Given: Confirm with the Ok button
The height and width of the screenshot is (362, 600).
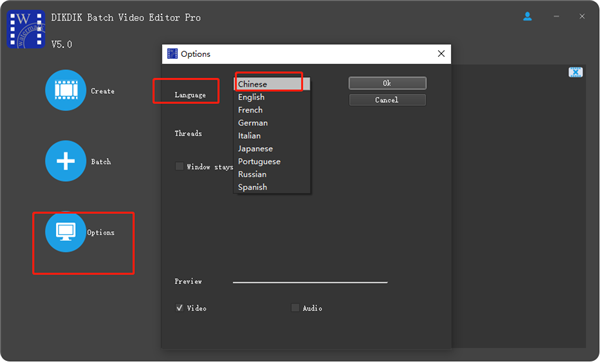Looking at the screenshot, I should [387, 83].
